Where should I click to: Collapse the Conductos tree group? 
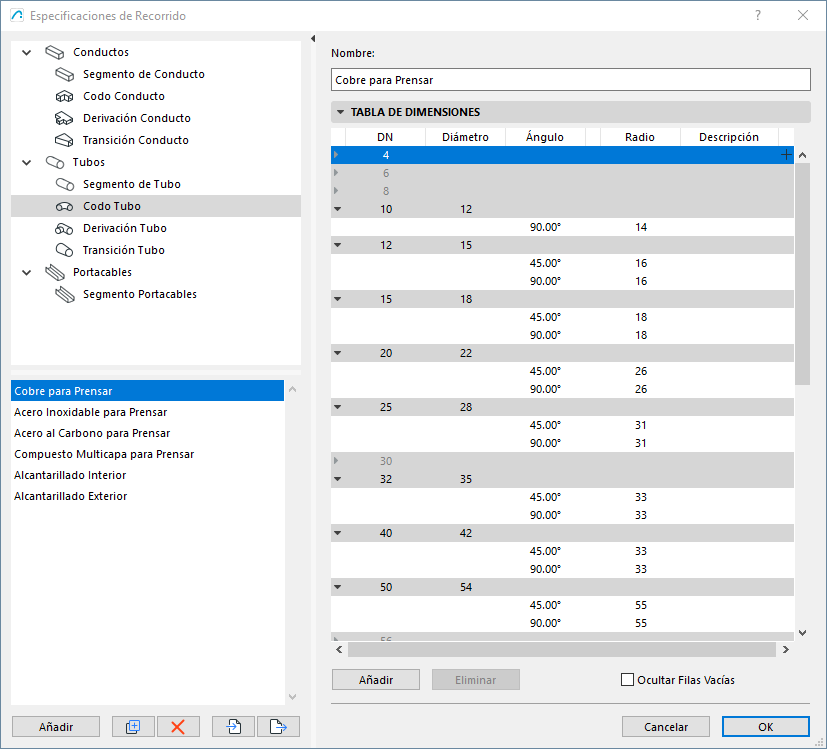(x=27, y=52)
